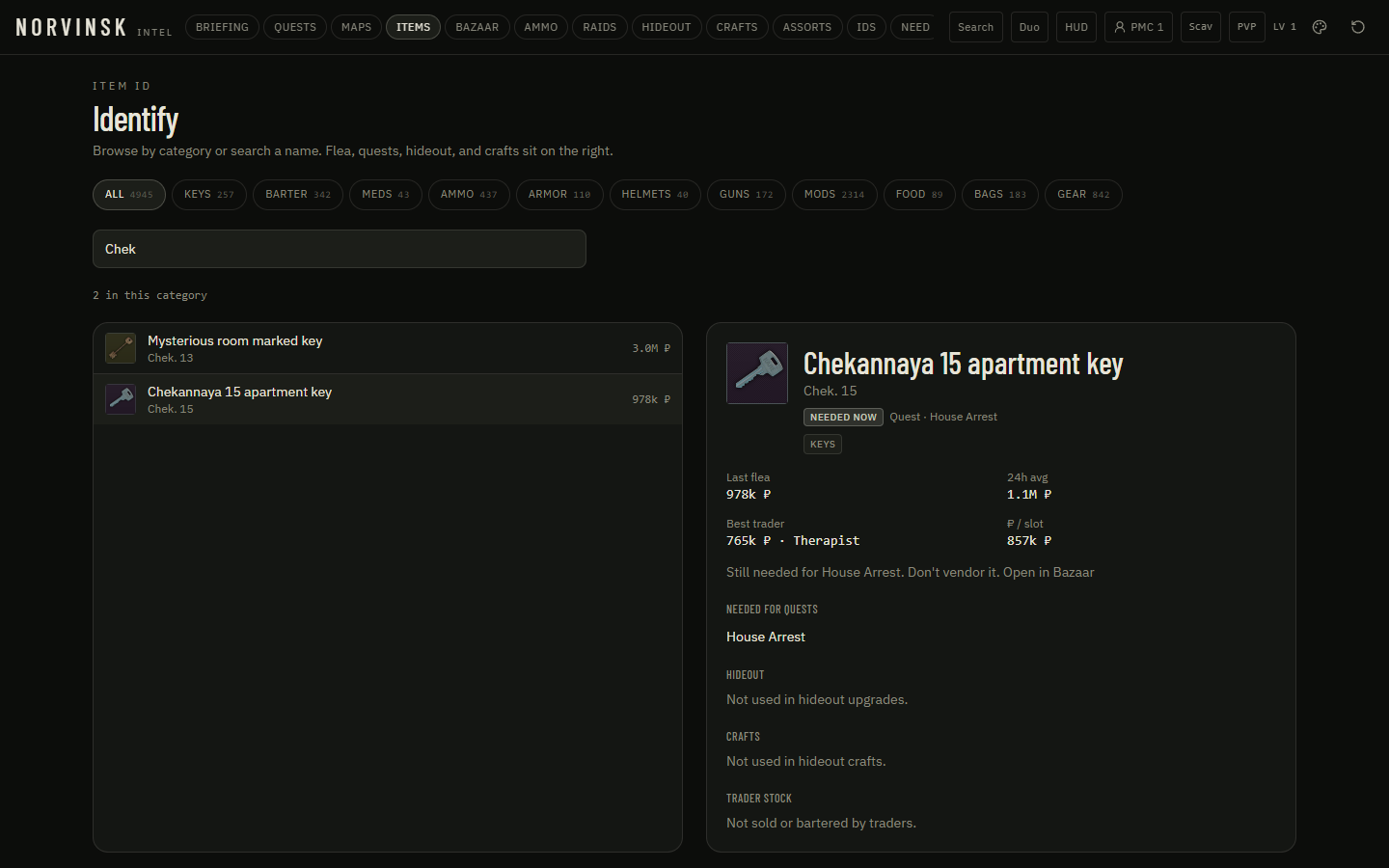Filter by Bags category
Image resolution: width=1389 pixels, height=868 pixels.
tap(1000, 195)
